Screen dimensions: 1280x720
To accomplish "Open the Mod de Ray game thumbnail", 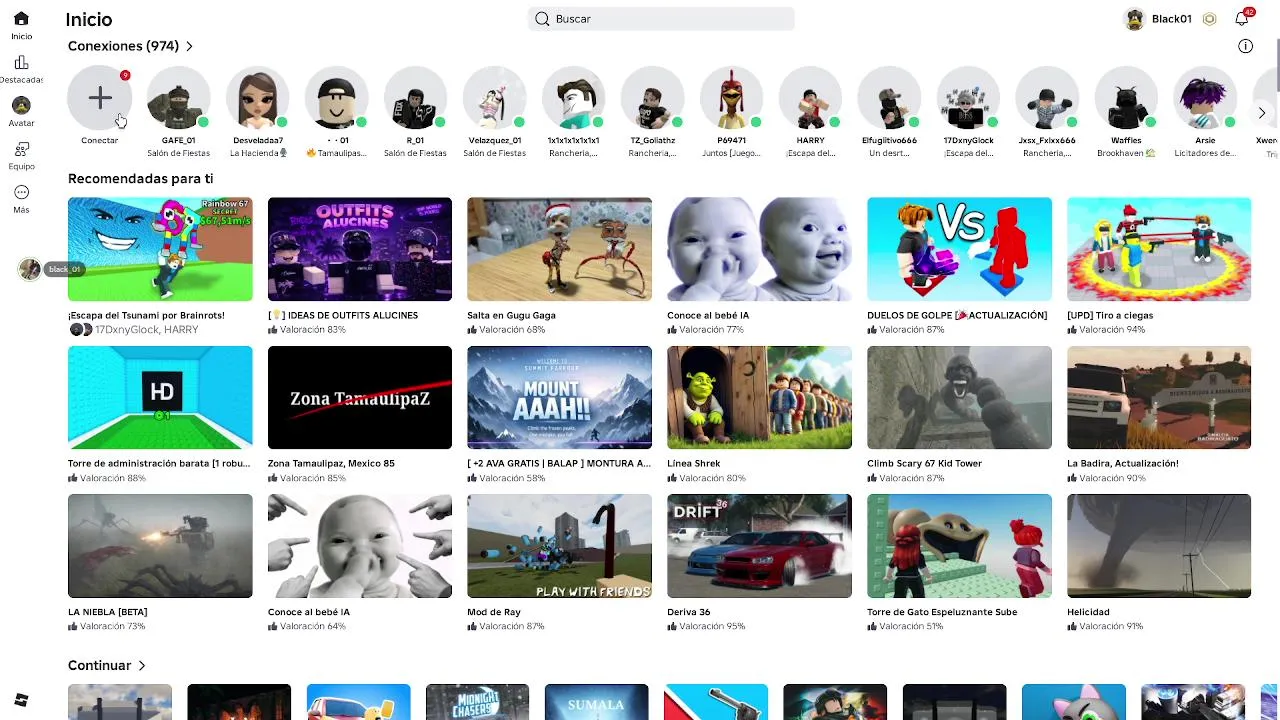I will click(559, 546).
